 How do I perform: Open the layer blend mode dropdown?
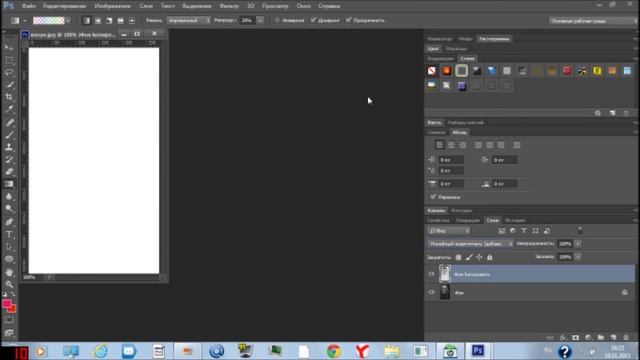(x=470, y=244)
